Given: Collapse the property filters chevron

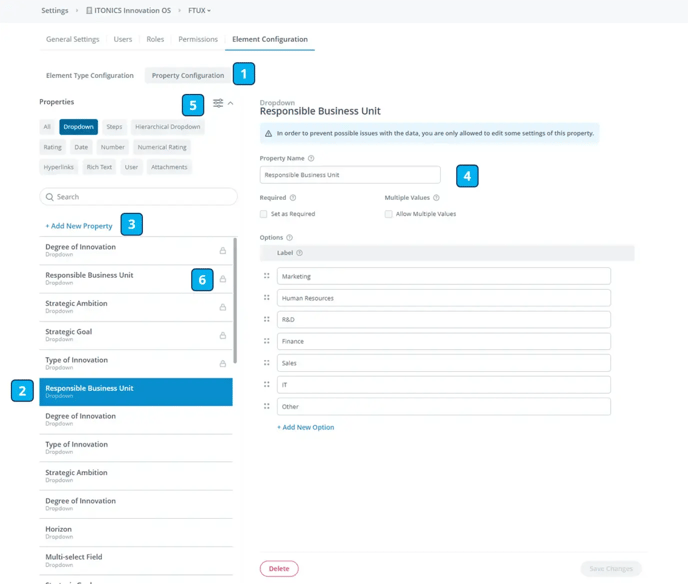Looking at the screenshot, I should [x=230, y=103].
